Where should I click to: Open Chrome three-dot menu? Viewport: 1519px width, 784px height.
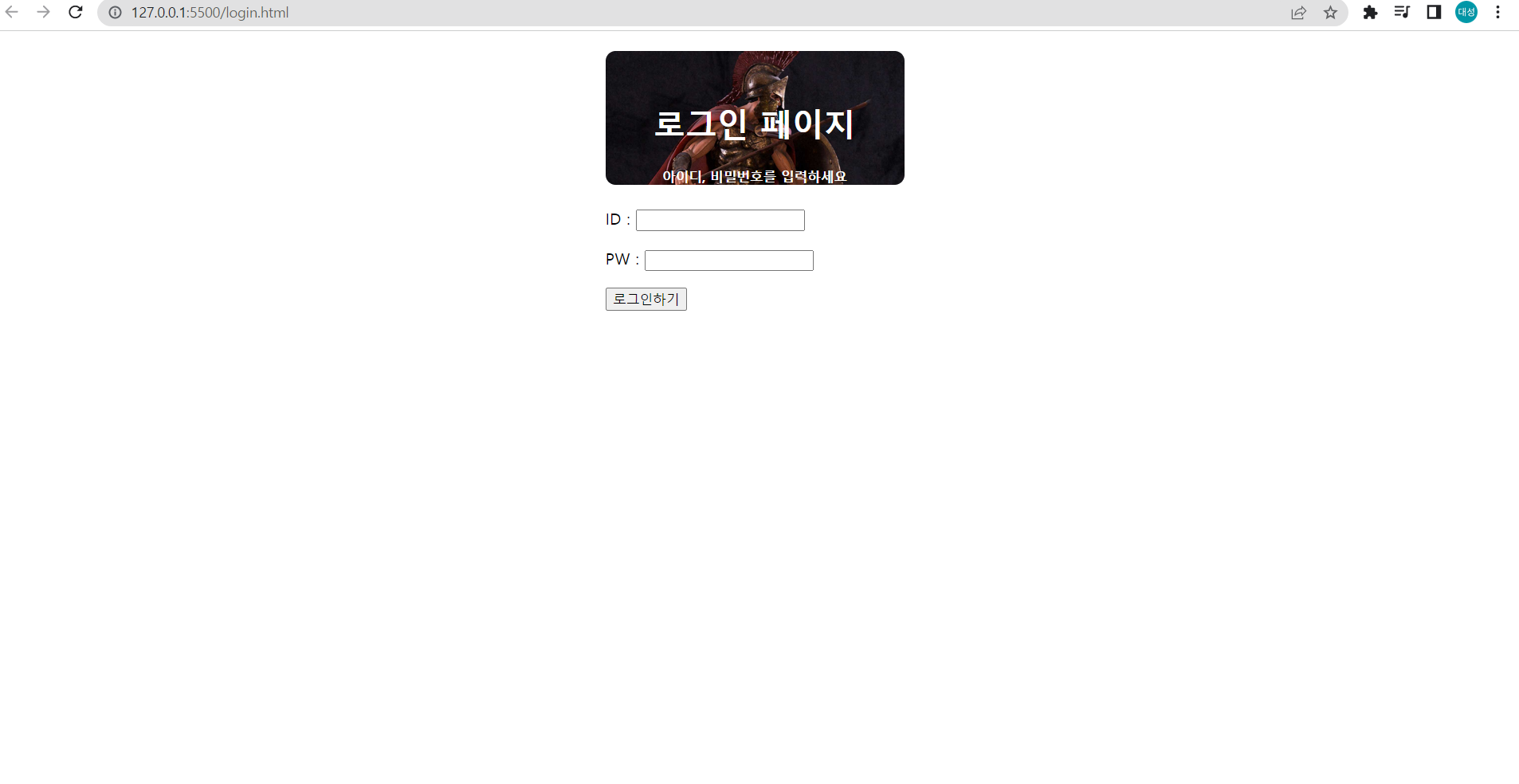point(1498,12)
